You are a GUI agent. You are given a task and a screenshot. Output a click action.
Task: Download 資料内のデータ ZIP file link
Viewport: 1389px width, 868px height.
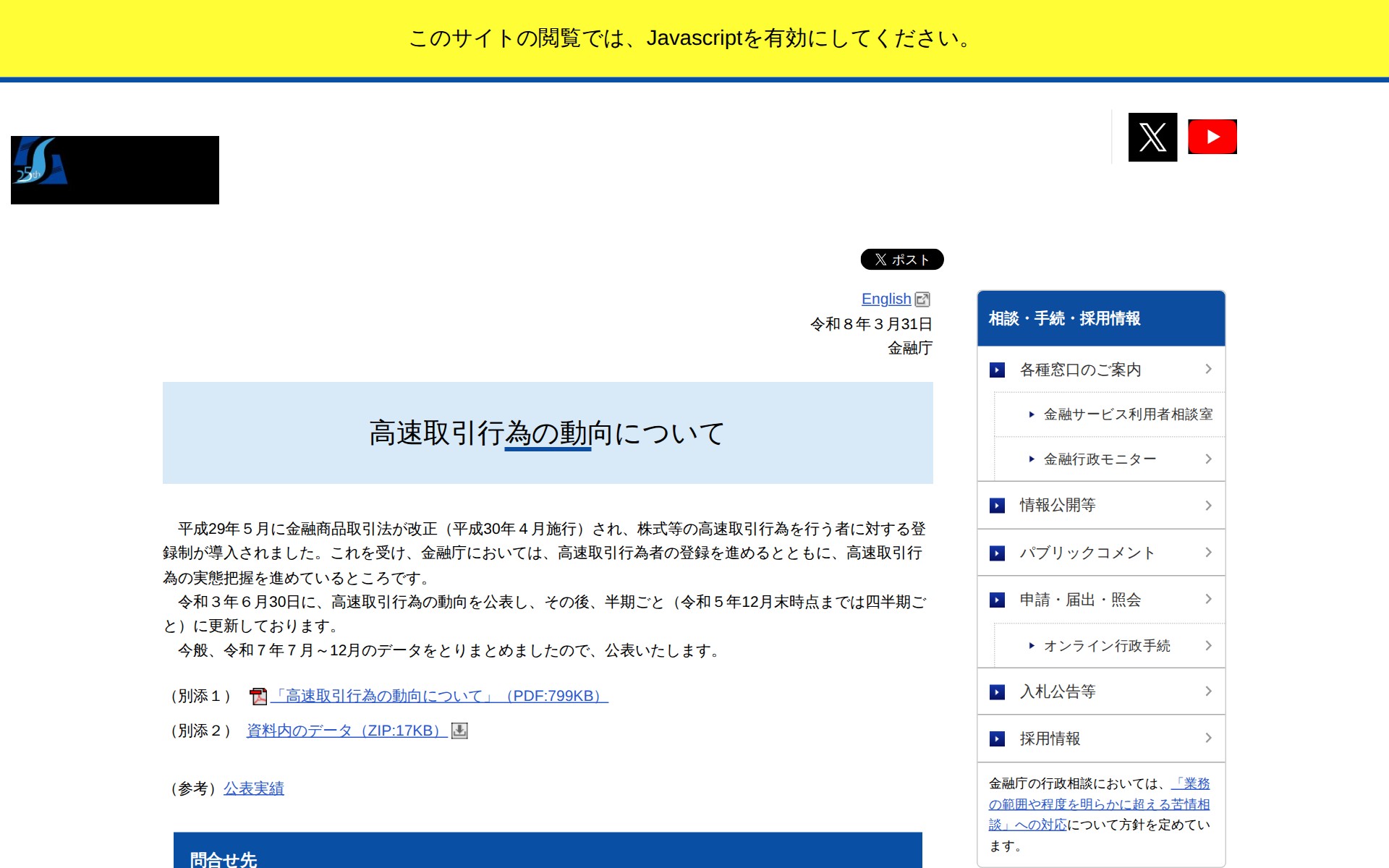click(346, 731)
